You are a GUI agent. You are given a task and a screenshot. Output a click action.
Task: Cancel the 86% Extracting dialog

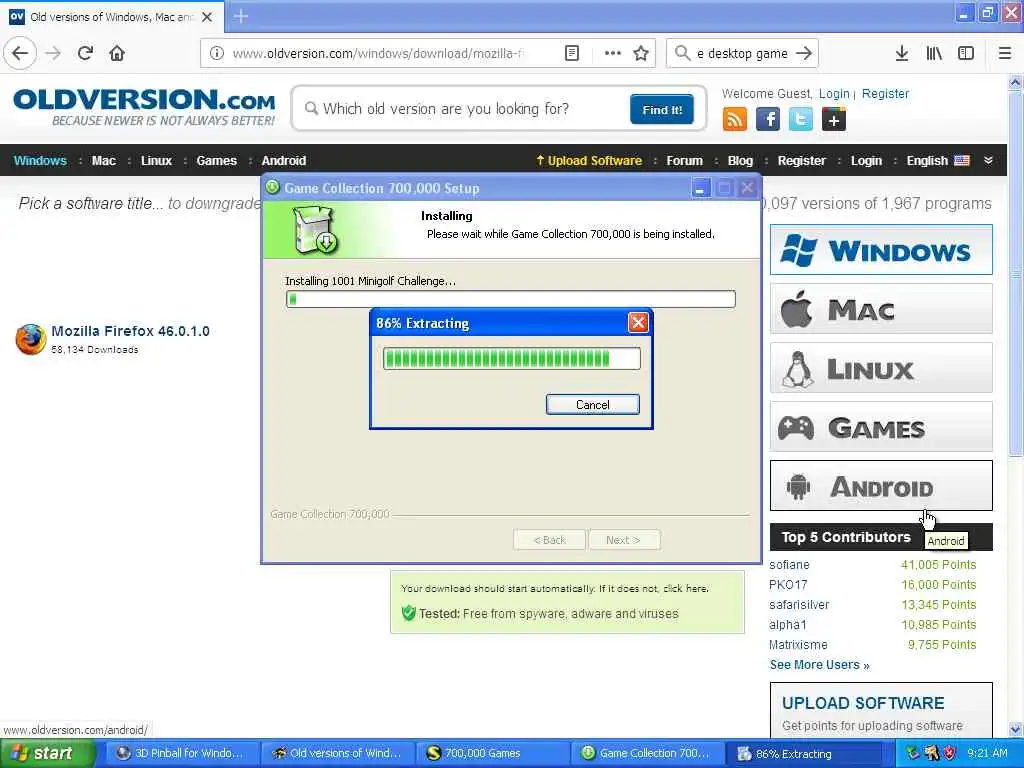pos(592,405)
